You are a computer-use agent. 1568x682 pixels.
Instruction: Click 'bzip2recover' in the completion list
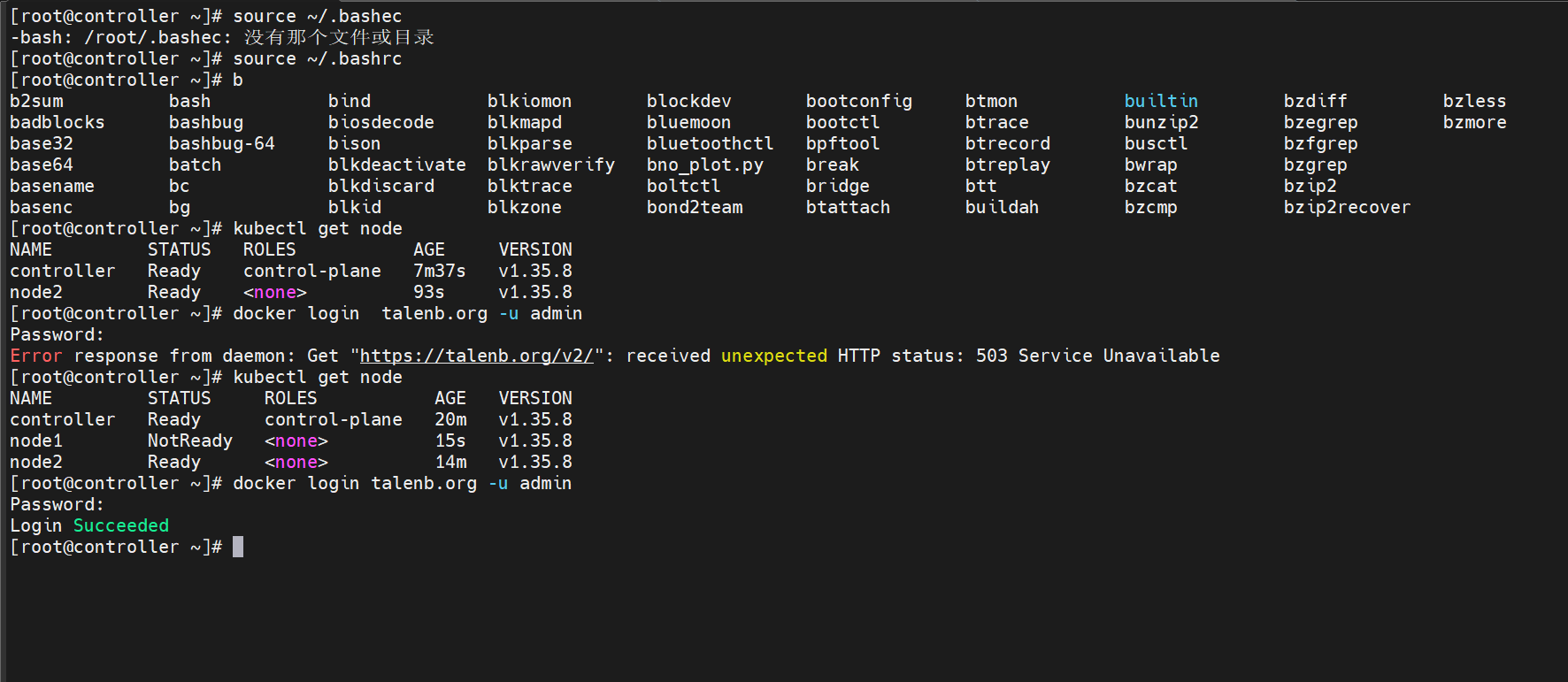[1347, 207]
